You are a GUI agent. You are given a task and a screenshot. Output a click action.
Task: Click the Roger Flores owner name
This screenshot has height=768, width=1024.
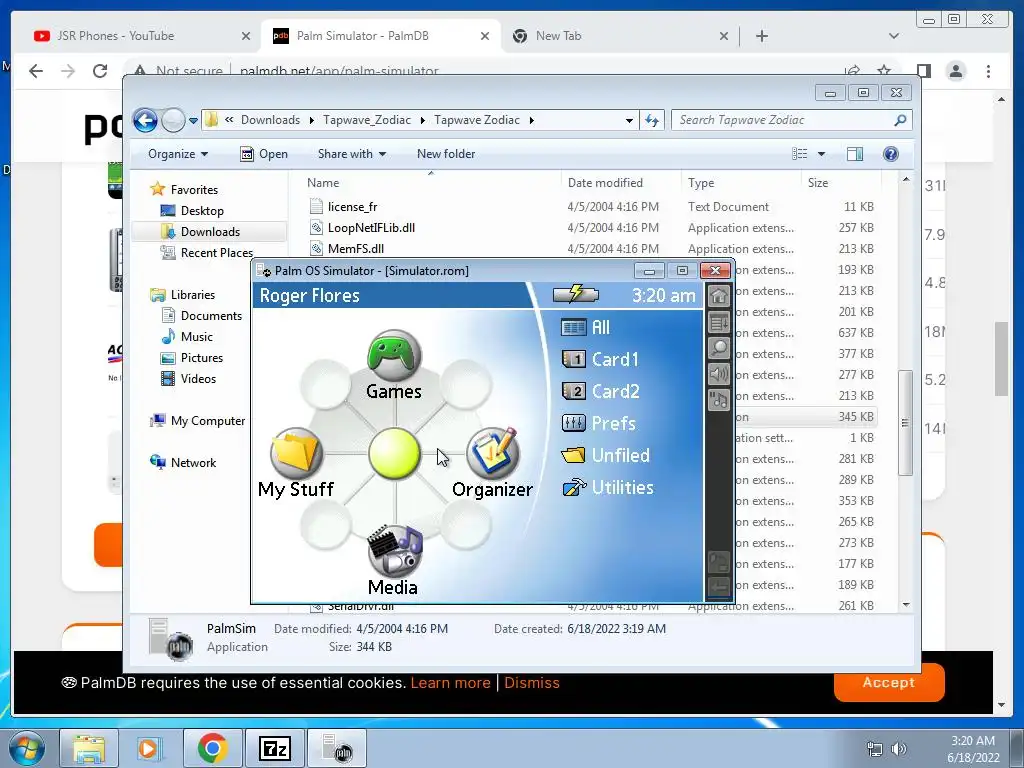pyautogui.click(x=310, y=296)
